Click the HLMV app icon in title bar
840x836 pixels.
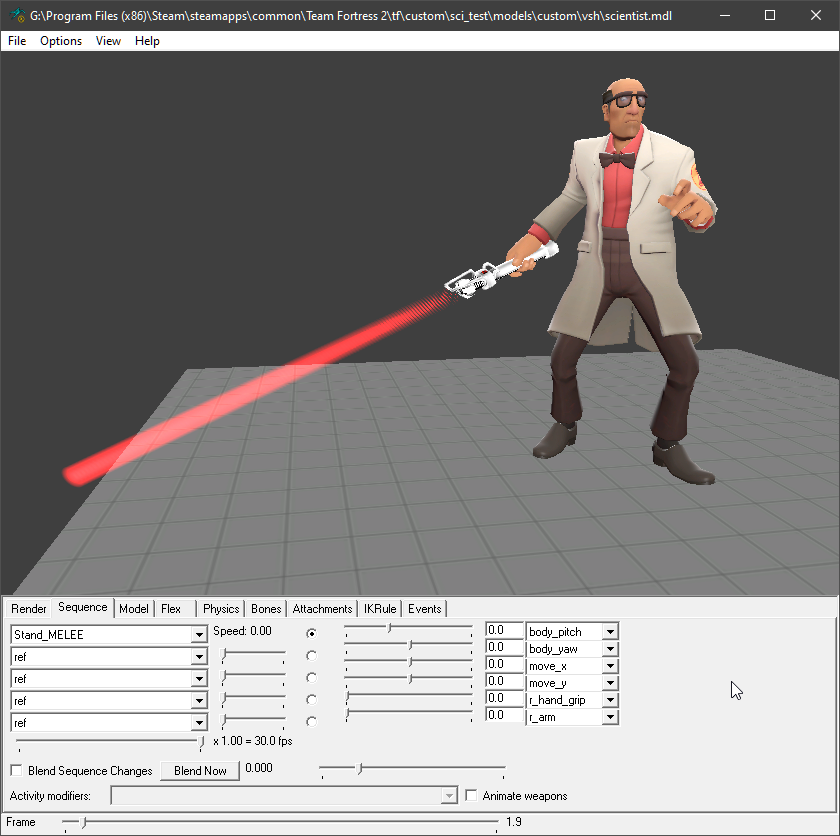(18, 15)
